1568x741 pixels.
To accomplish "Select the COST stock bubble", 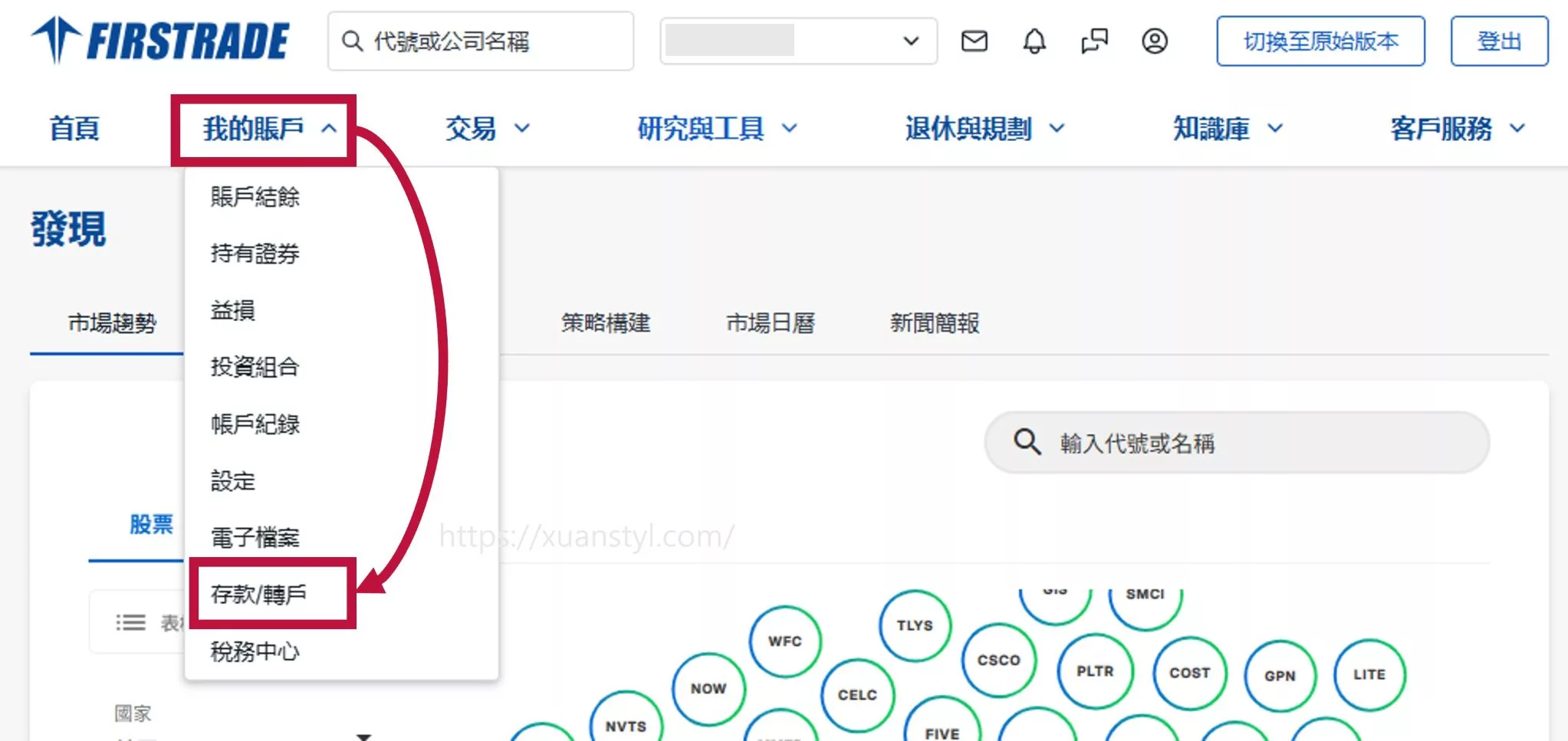I will tap(1189, 673).
